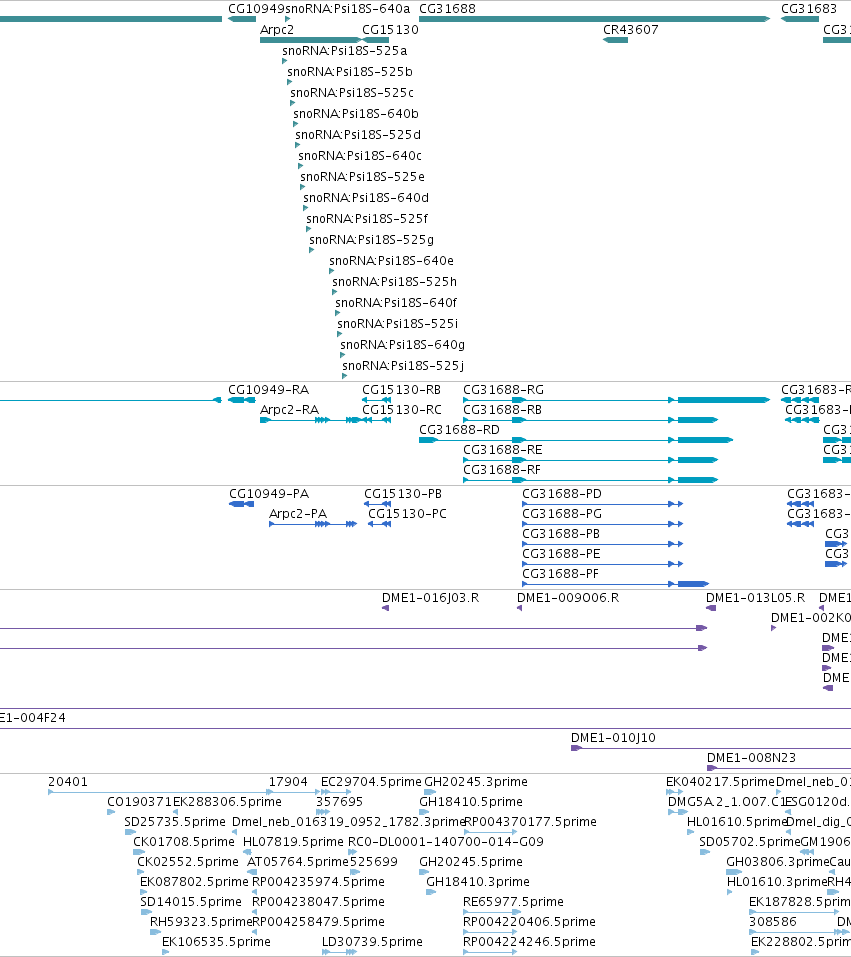Select the CG31688 gene bar

coord(594,19)
